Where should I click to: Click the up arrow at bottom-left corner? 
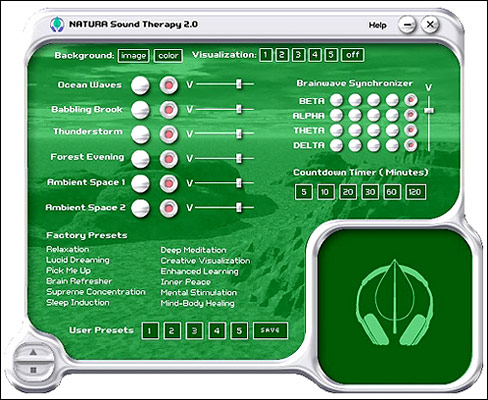pyautogui.click(x=33, y=352)
